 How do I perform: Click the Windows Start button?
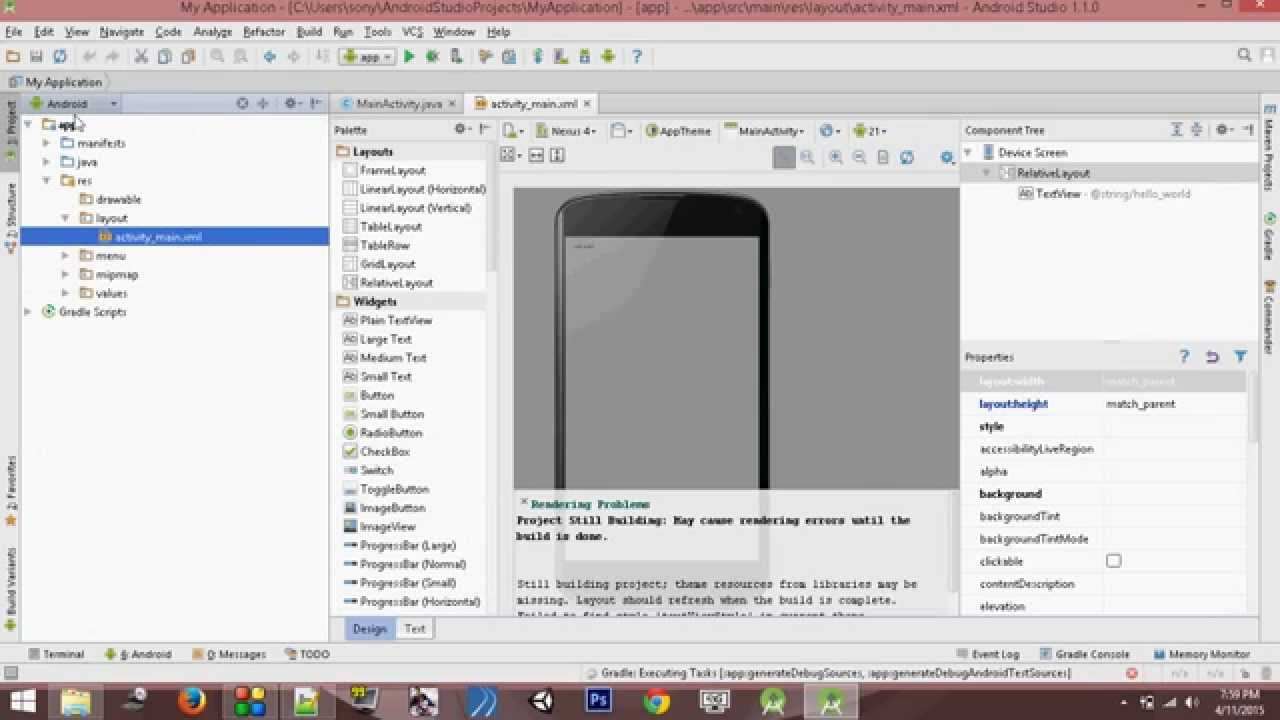pyautogui.click(x=21, y=701)
